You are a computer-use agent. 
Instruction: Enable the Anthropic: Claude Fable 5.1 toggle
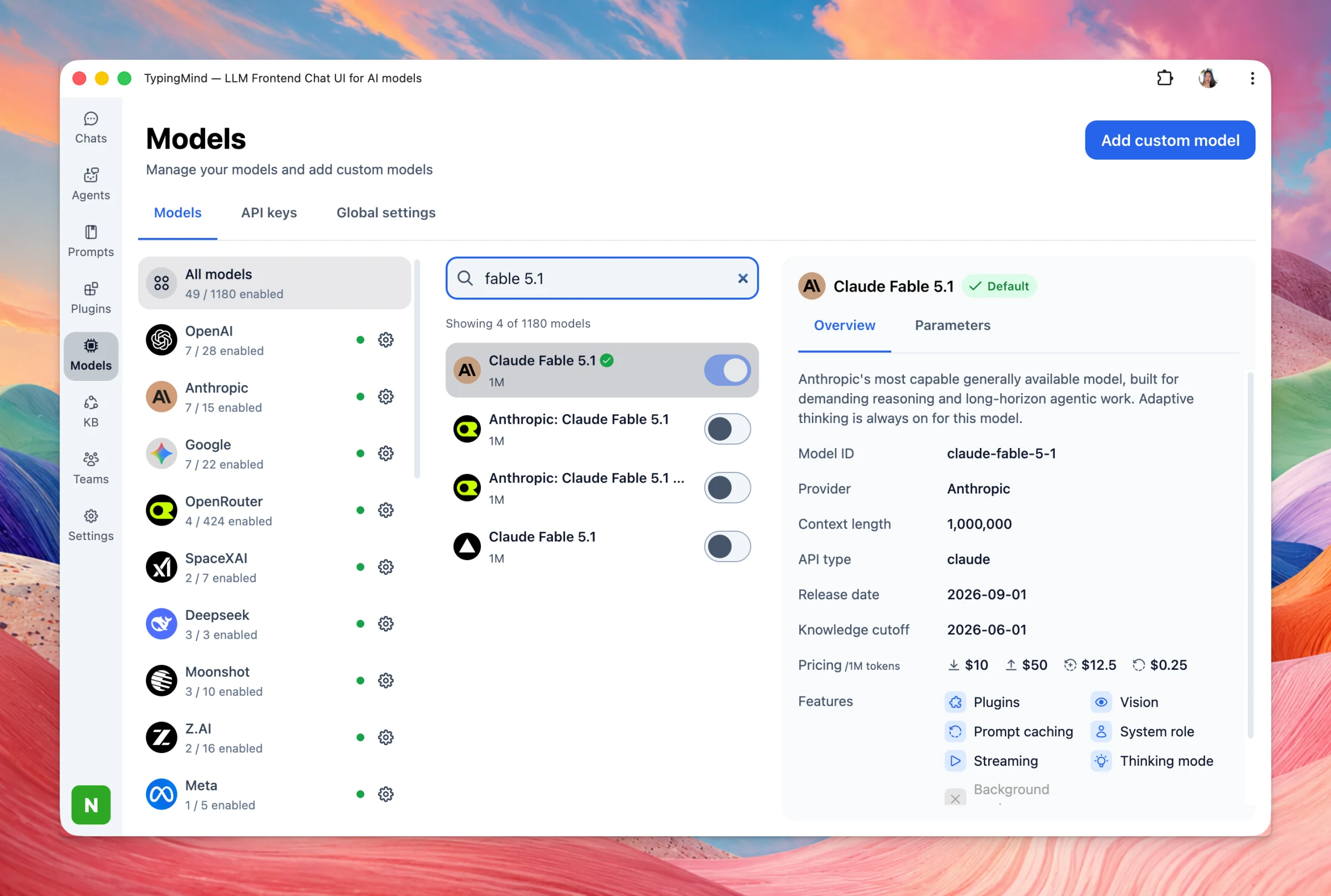[727, 429]
